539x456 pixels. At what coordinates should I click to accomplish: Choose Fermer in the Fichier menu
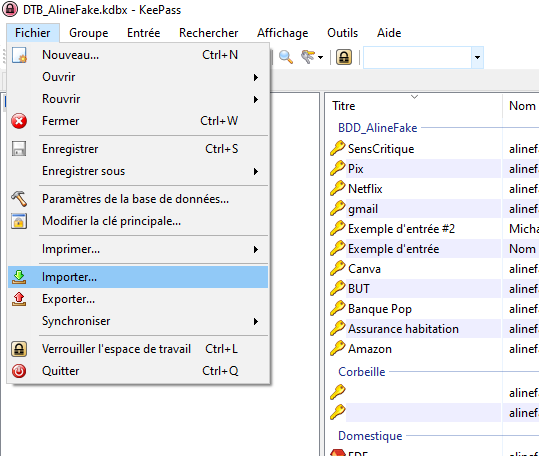[x=138, y=121]
